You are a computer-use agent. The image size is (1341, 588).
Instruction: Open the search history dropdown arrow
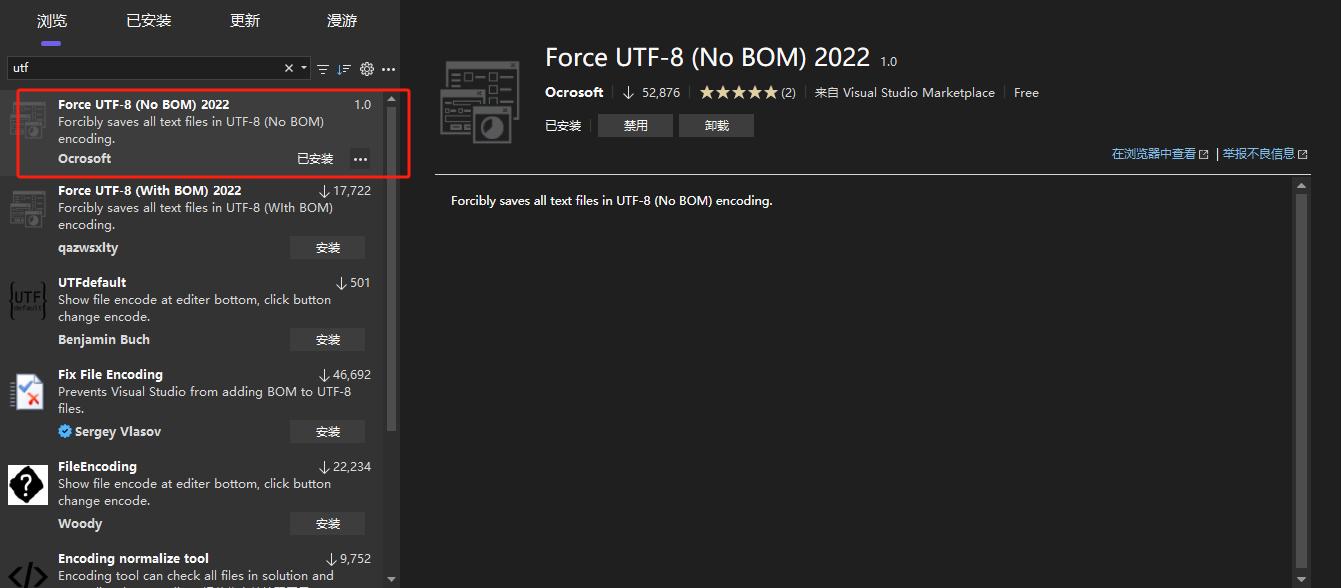point(304,69)
